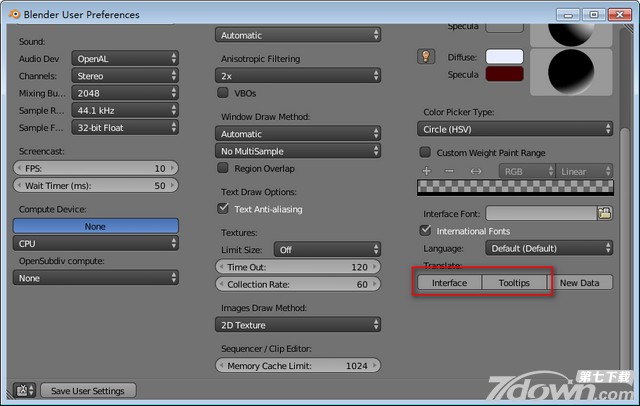Increase Memory Cache Limit with right arrow
This screenshot has width=640, height=406.
click(375, 366)
